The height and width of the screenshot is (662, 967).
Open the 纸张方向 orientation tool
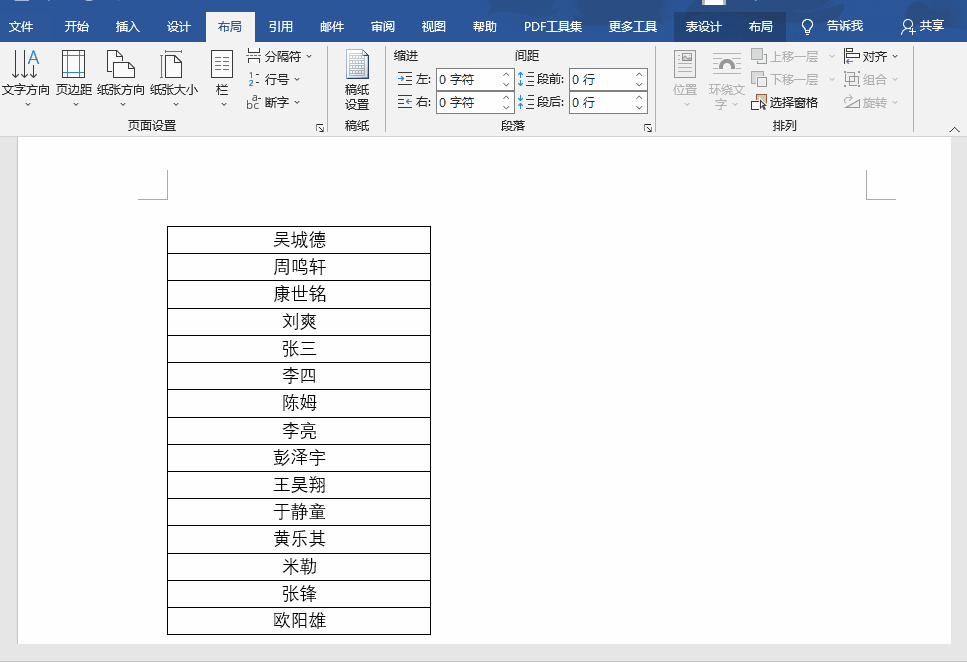click(x=121, y=78)
